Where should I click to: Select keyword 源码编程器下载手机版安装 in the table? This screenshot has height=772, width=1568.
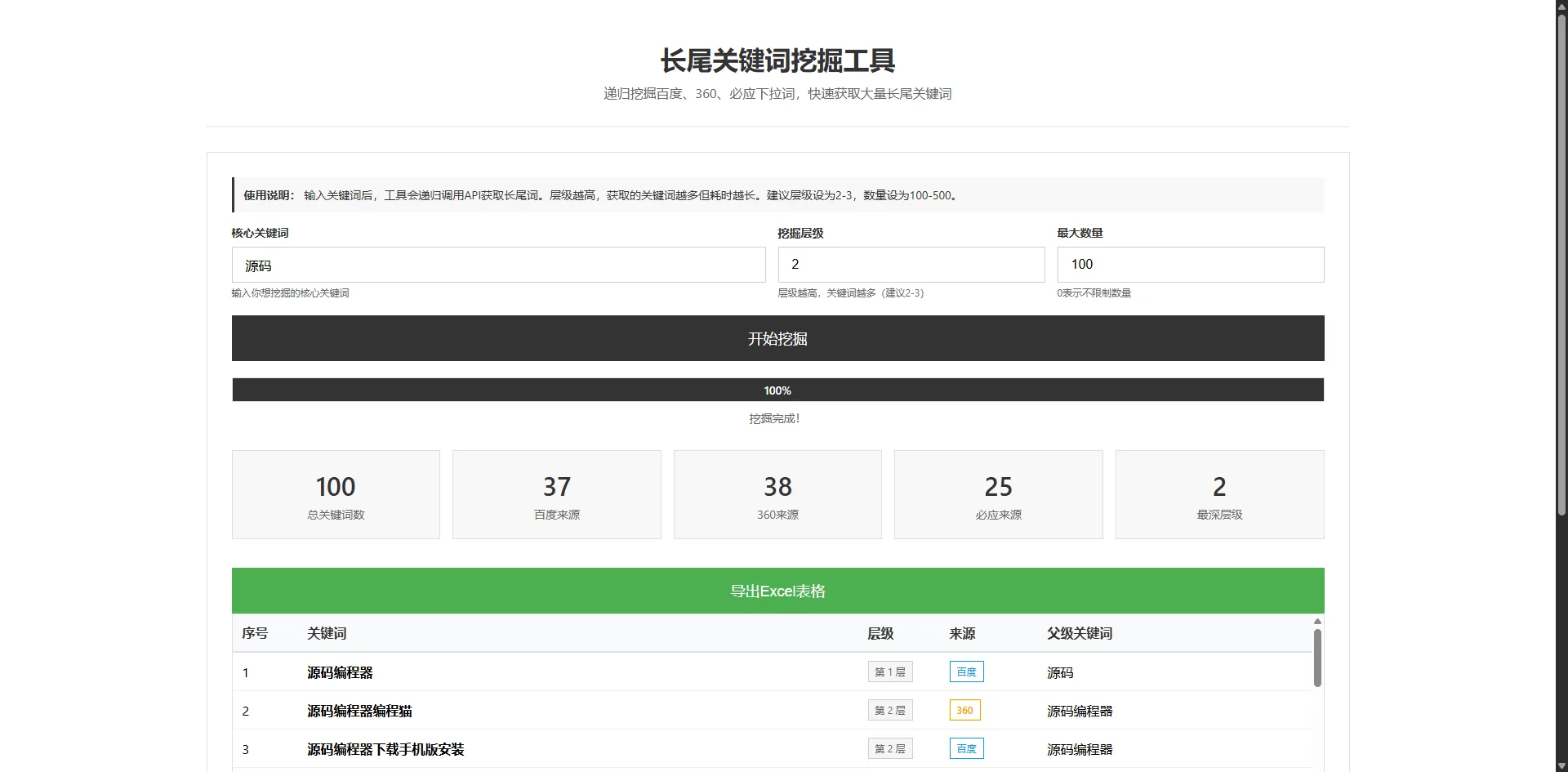pyautogui.click(x=385, y=749)
